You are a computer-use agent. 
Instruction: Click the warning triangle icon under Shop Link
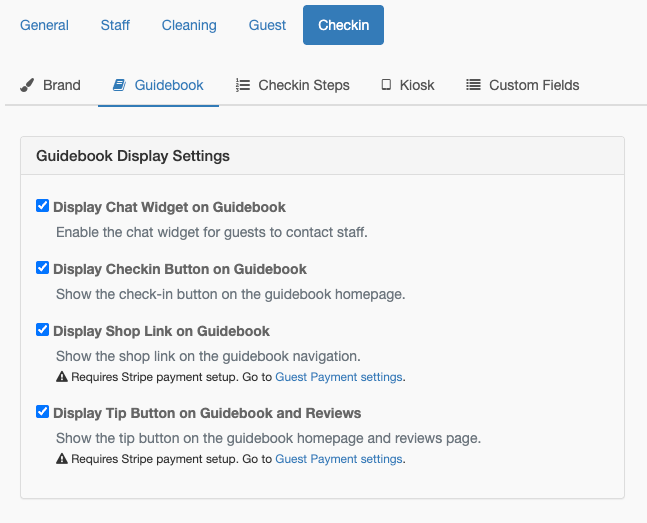point(62,377)
